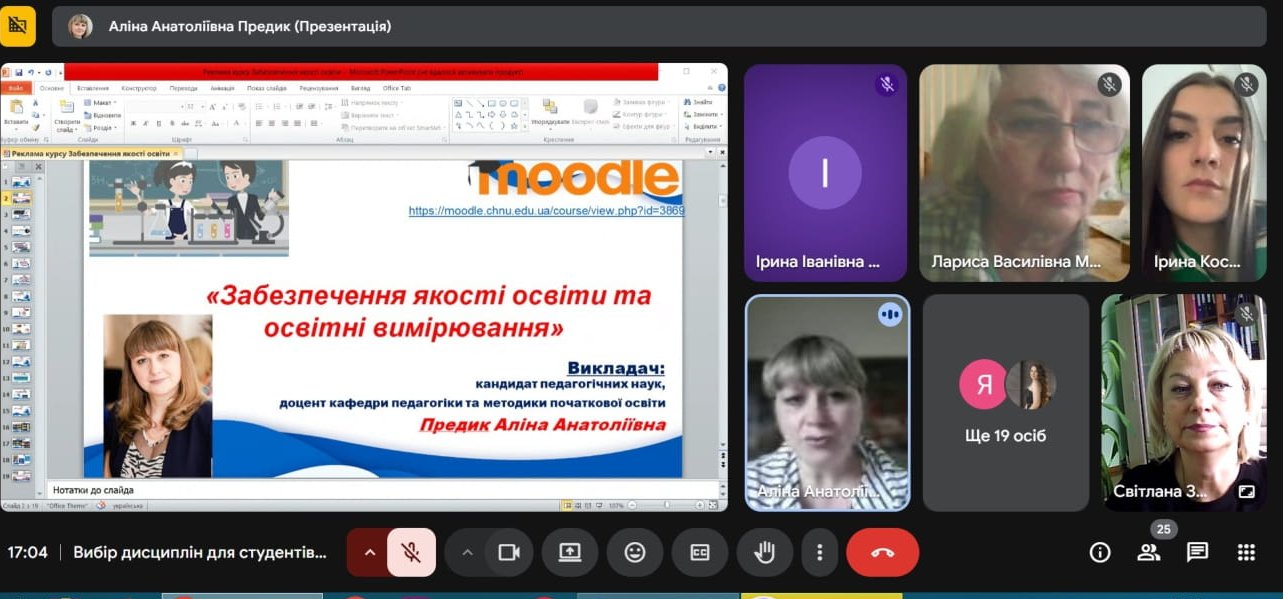Click the Undo icon in Quick Access toolbar
Viewport: 1287px width, 599px height.
click(31, 72)
